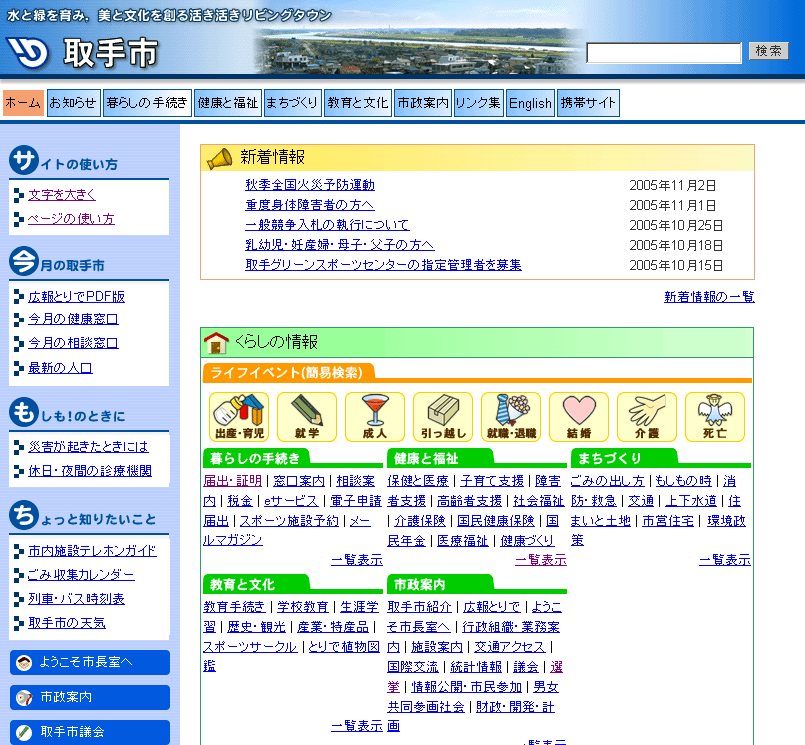Select the 結婚 heart icon
The width and height of the screenshot is (805, 745).
(x=579, y=417)
